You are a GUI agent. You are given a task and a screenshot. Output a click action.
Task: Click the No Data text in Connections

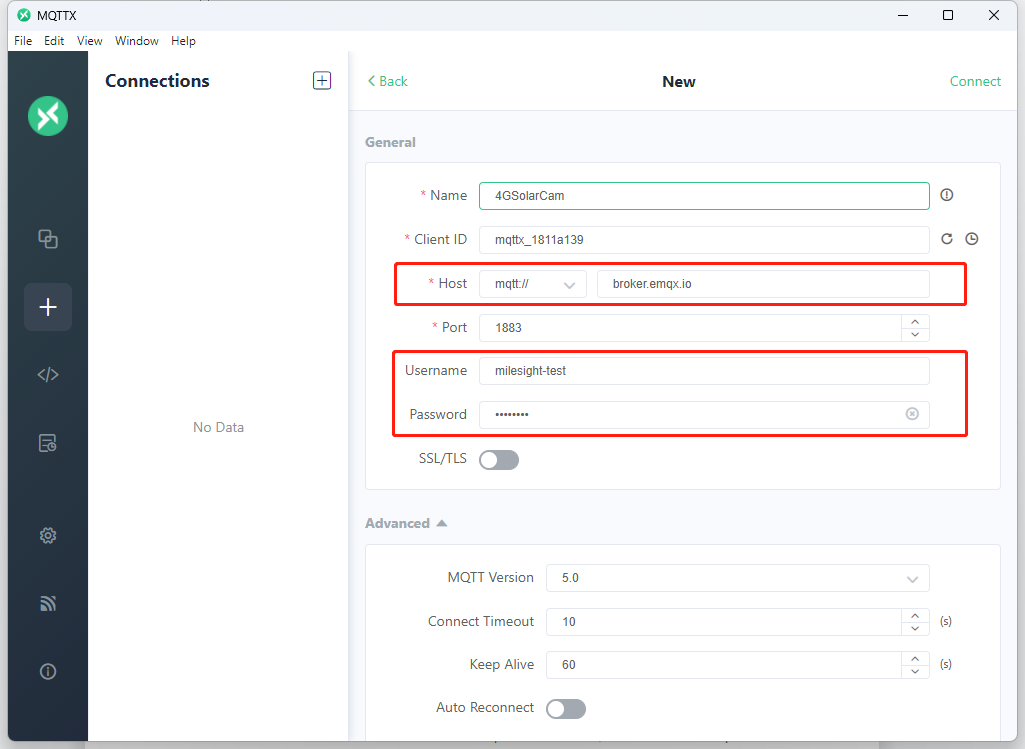218,427
